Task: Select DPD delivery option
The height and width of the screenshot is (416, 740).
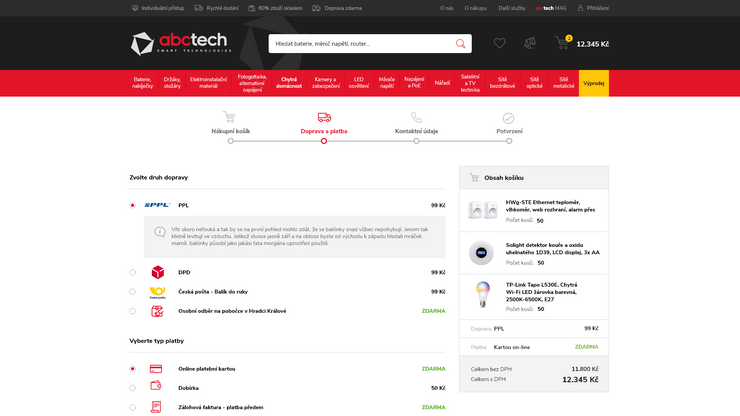Action: point(132,272)
